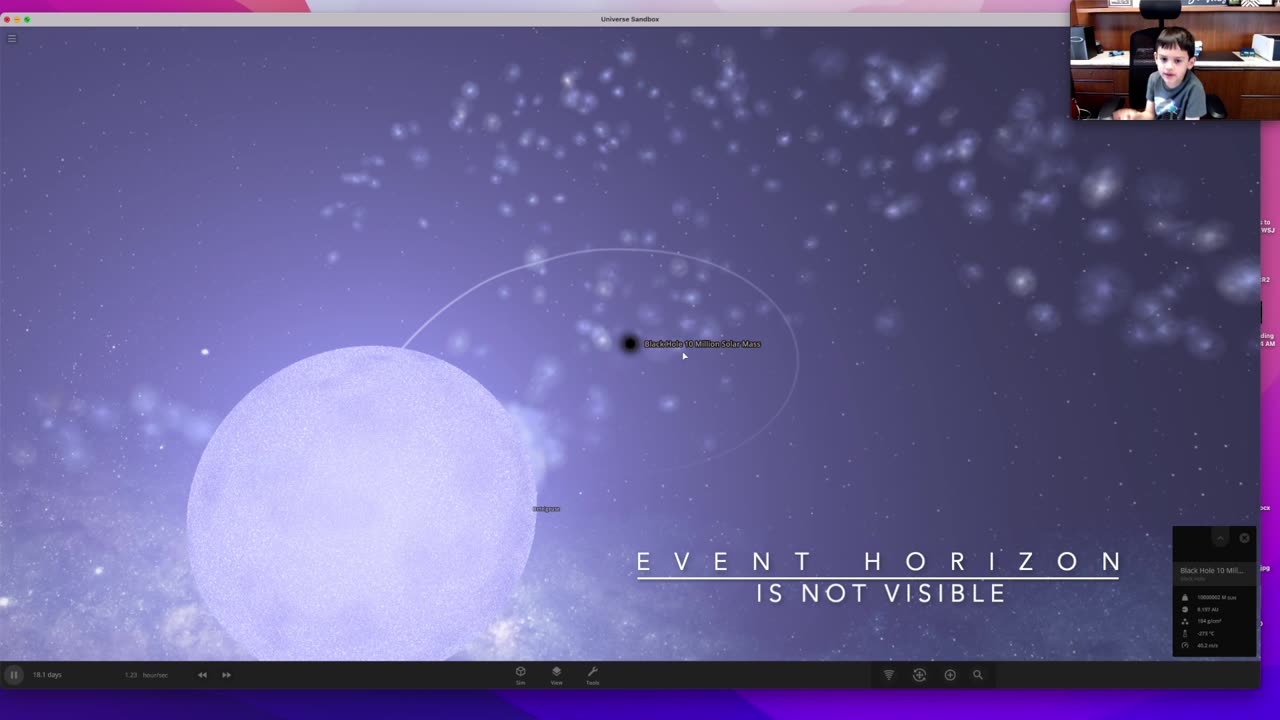Click the chart-style icon in the bottom bar
Screen dimensions: 1280x720
(888, 675)
